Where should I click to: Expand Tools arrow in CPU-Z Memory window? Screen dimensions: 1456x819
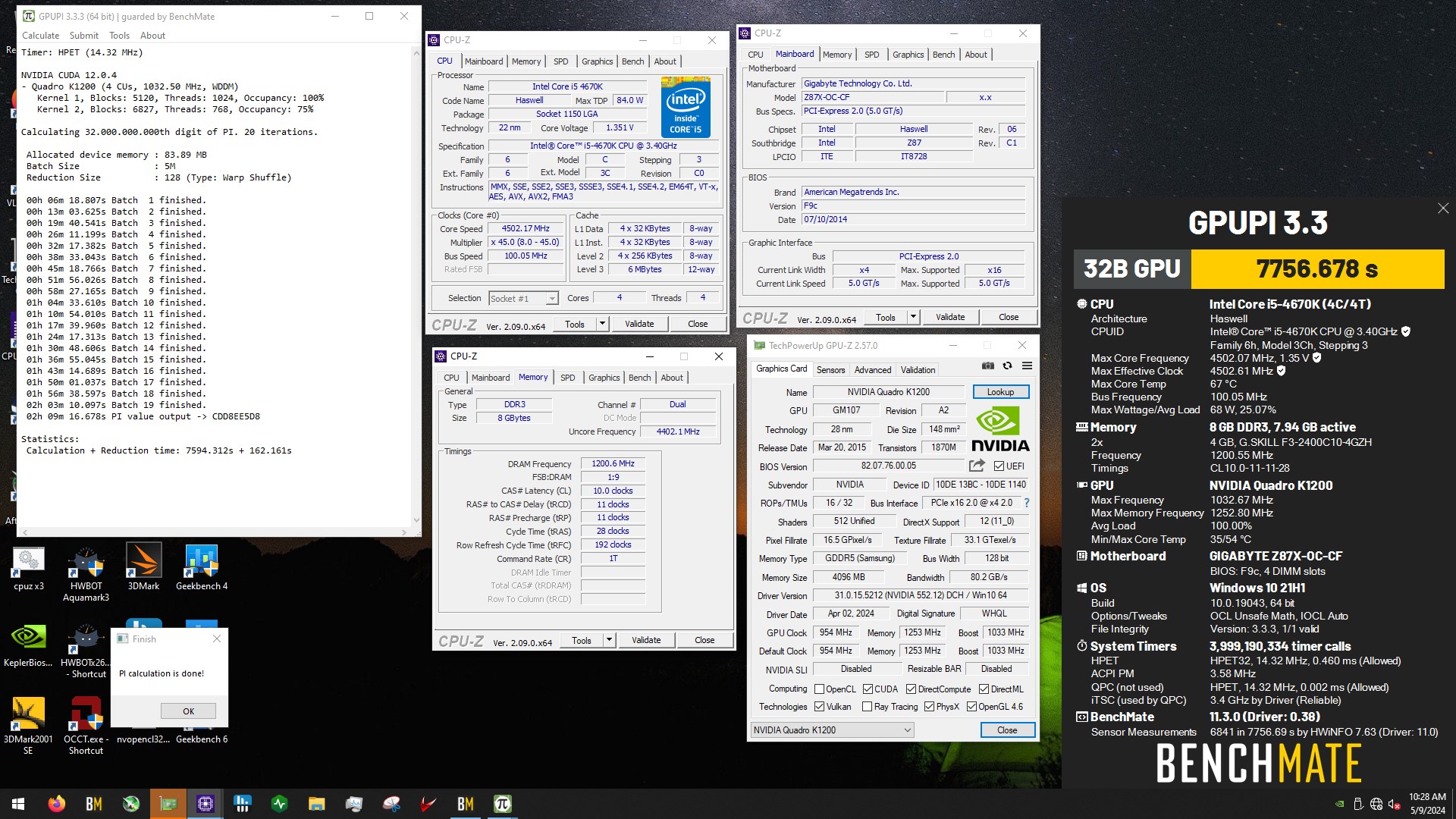(x=609, y=640)
